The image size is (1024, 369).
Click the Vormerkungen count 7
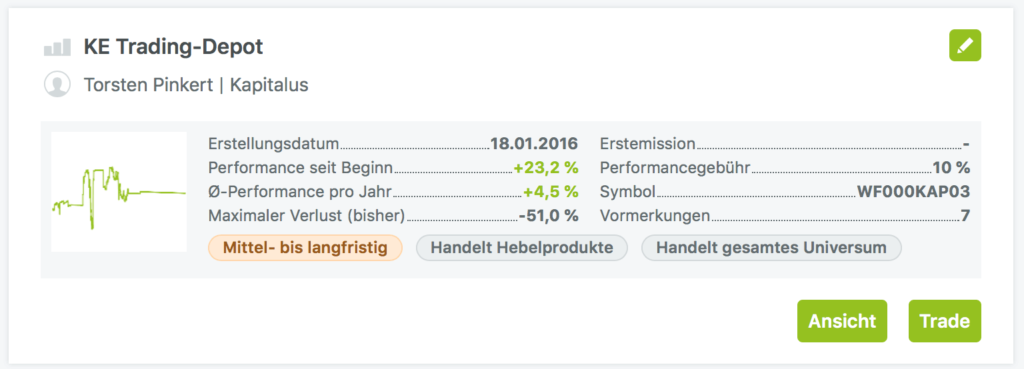tap(965, 216)
